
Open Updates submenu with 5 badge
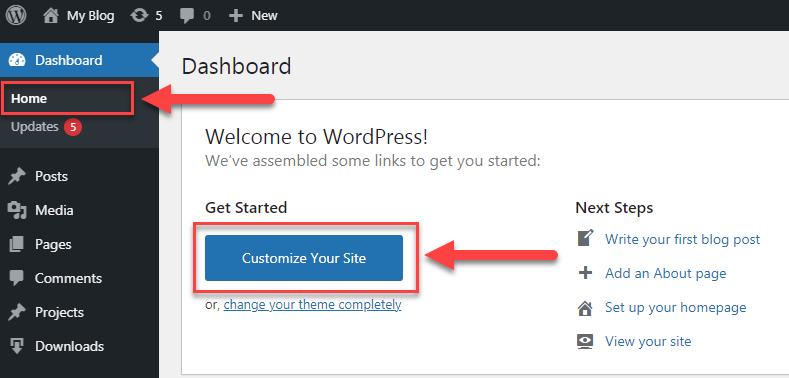click(x=46, y=127)
